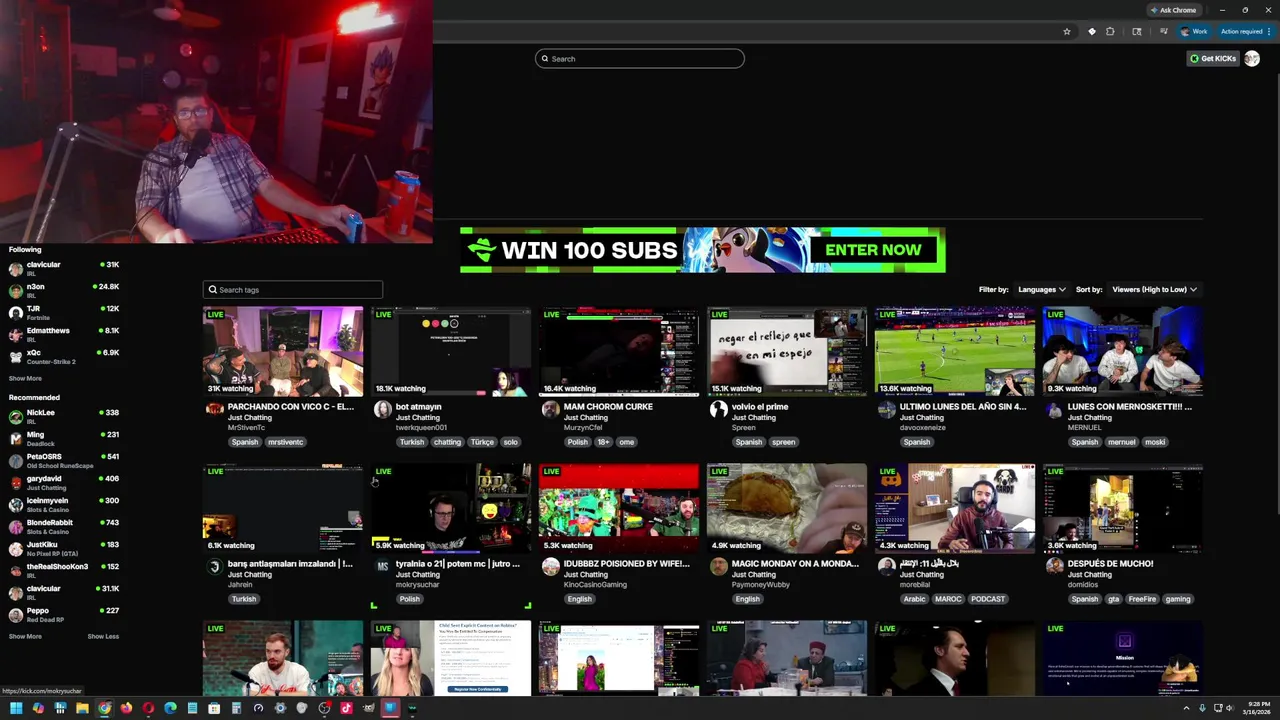1280x720 pixels.
Task: Select the moski tag
Action: tap(1155, 442)
